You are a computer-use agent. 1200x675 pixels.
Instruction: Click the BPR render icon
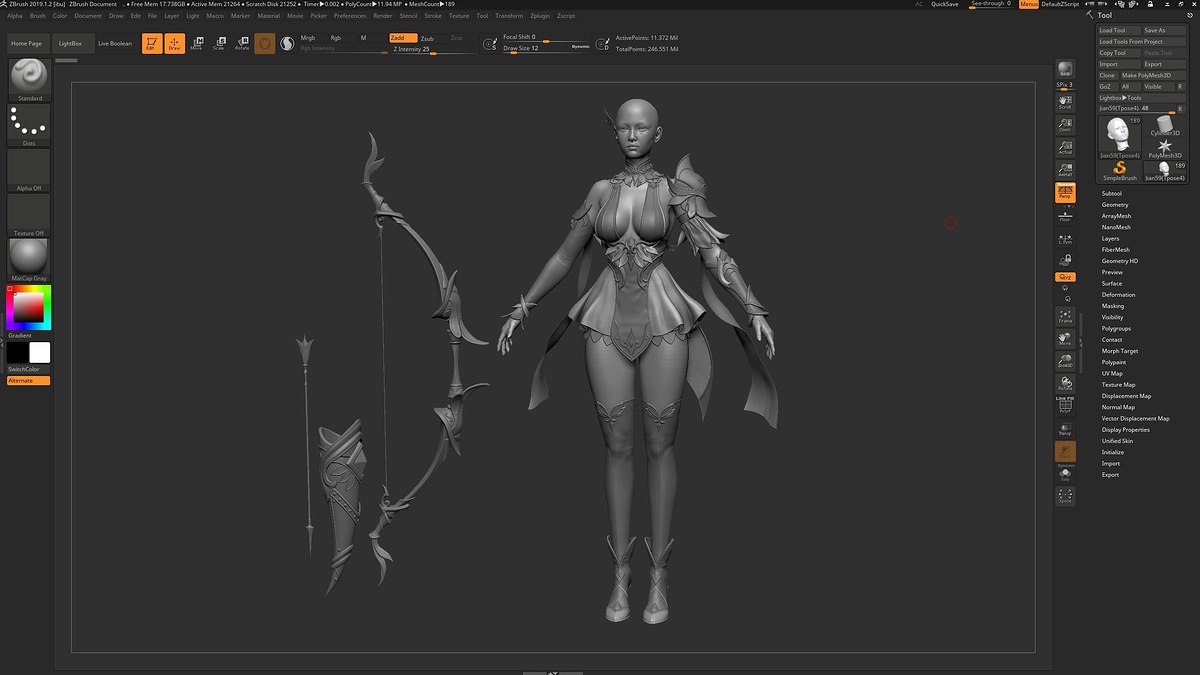(x=1066, y=69)
